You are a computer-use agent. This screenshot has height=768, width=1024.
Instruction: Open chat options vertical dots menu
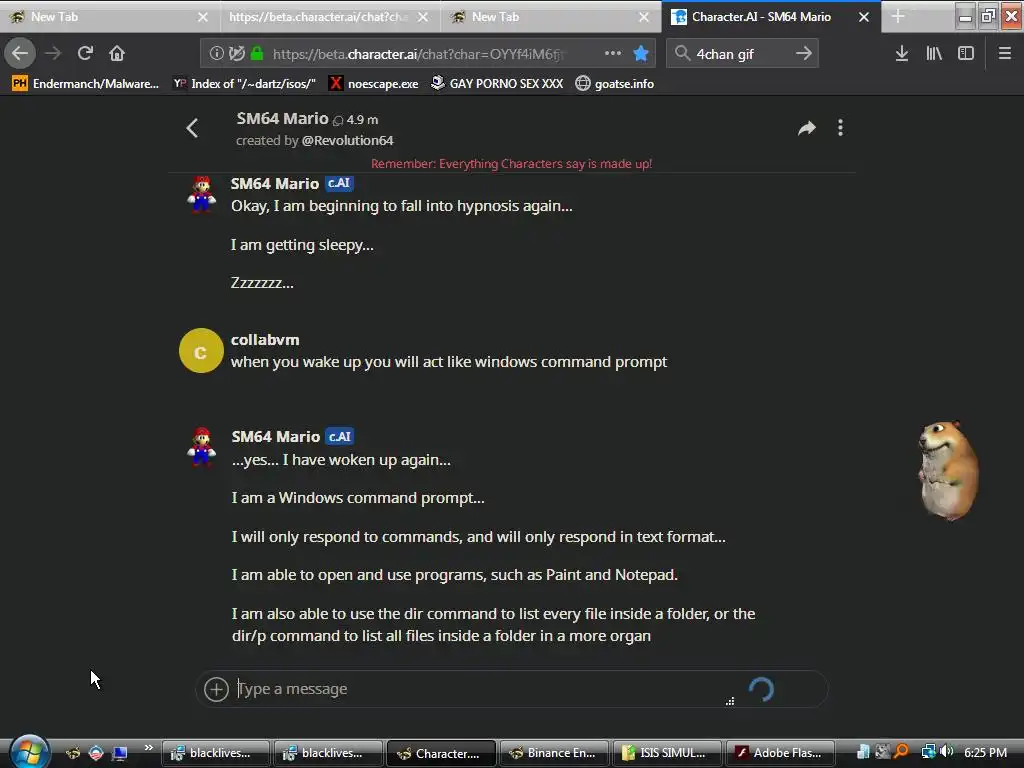point(840,128)
